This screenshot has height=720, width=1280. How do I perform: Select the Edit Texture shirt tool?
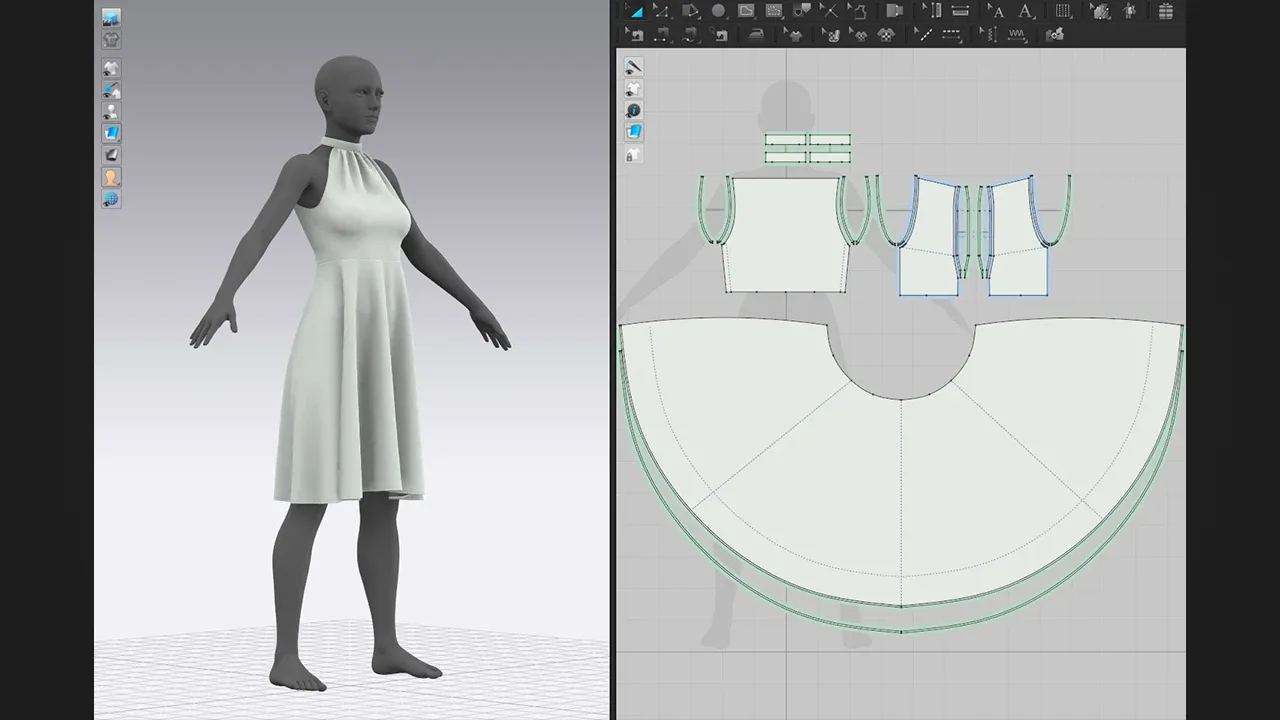793,34
